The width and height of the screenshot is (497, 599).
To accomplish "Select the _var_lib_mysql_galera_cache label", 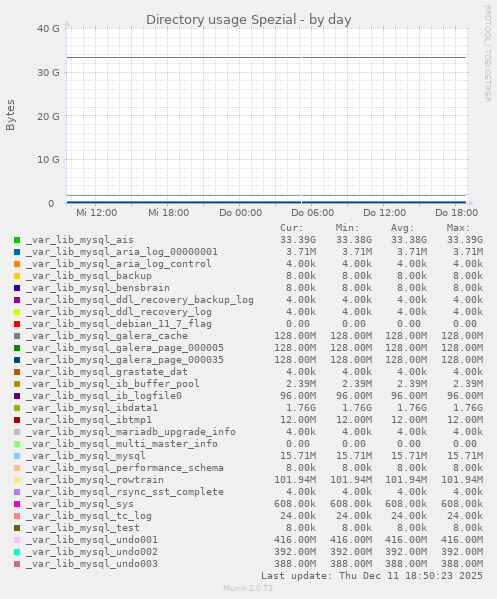I will [x=107, y=336].
